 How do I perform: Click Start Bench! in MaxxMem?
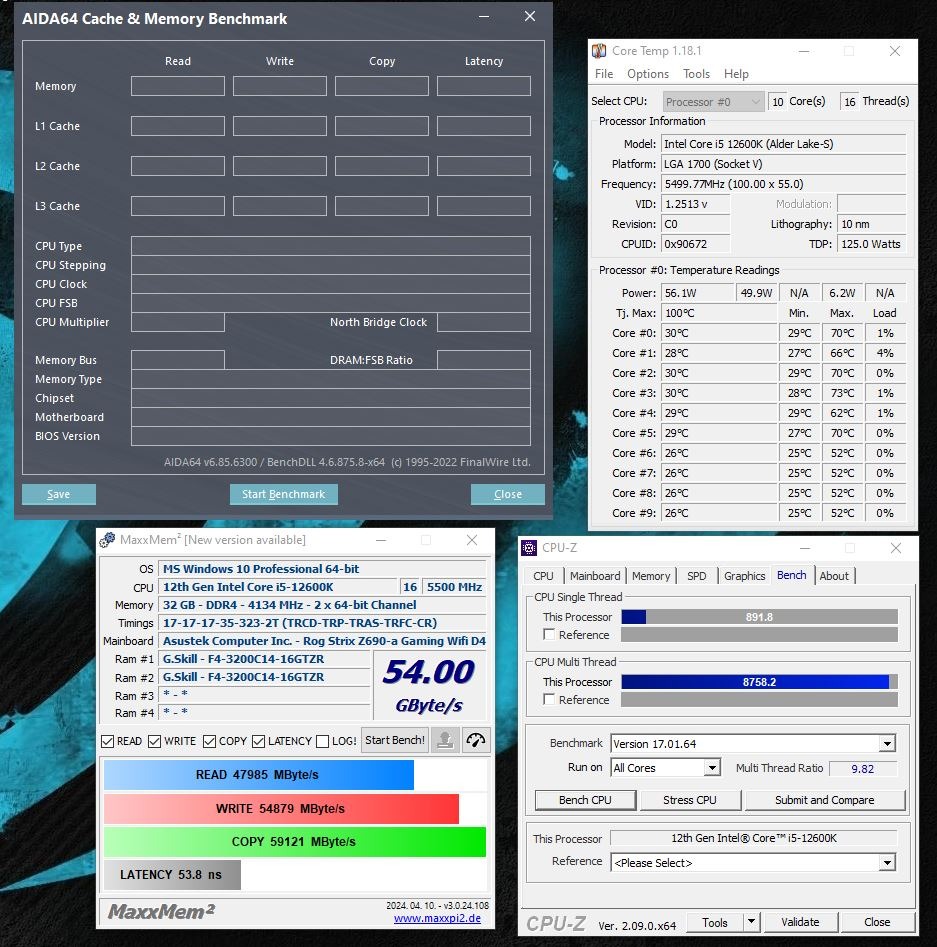pos(395,740)
